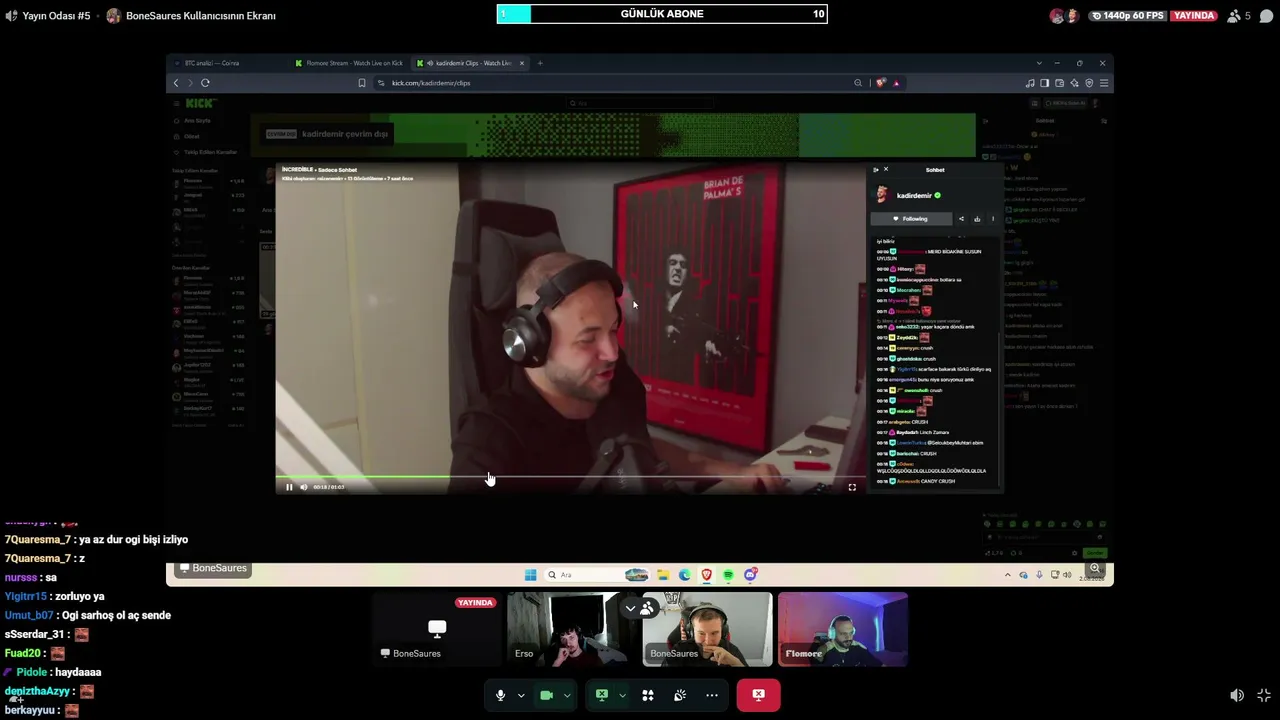
Task: Click the Following button for kadirdemir
Action: (910, 219)
